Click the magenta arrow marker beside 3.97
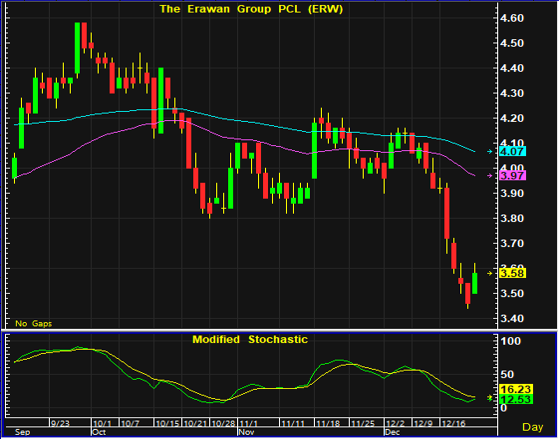 click(490, 175)
